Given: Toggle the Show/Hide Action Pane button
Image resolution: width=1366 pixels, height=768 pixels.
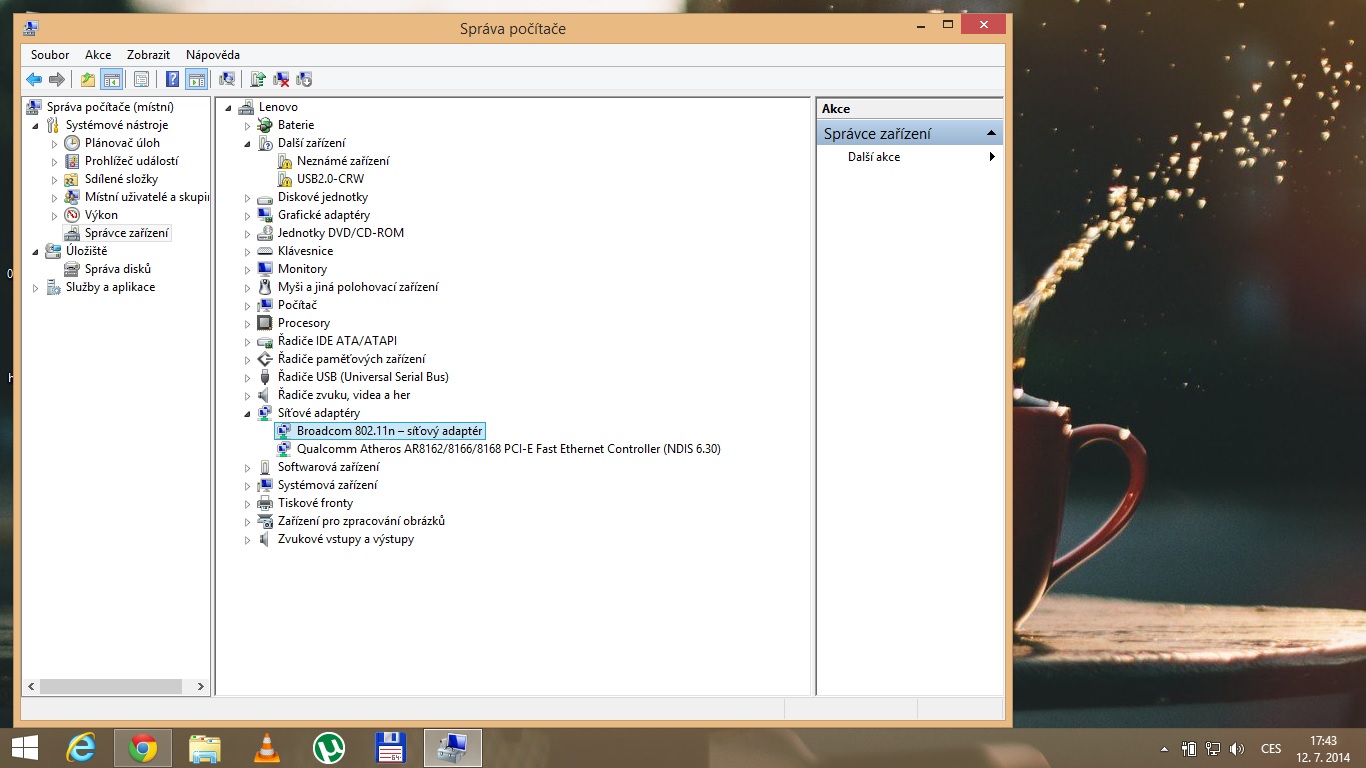Looking at the screenshot, I should (196, 80).
